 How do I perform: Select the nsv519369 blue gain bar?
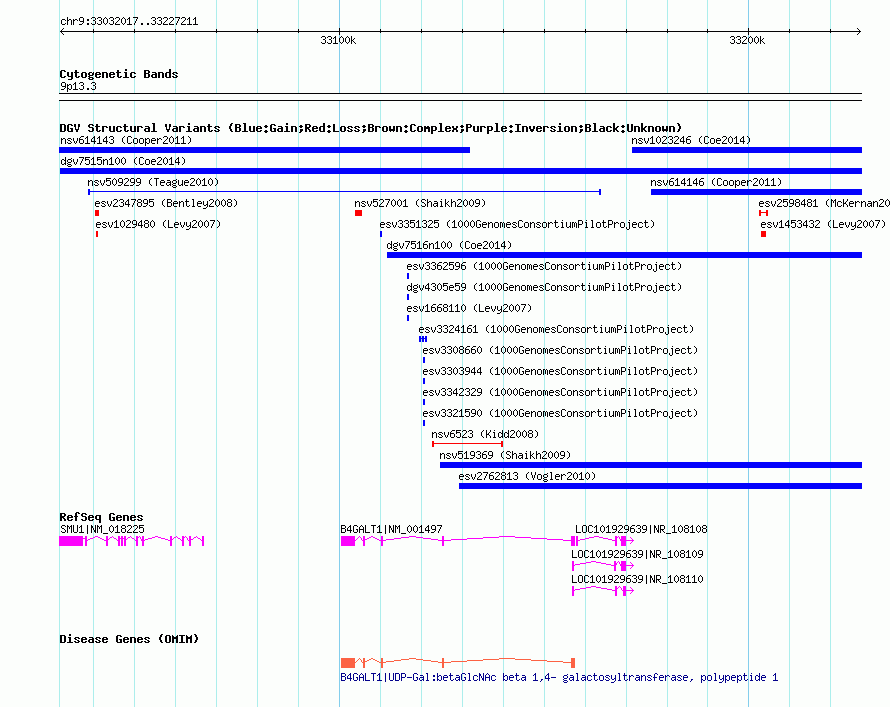click(651, 465)
